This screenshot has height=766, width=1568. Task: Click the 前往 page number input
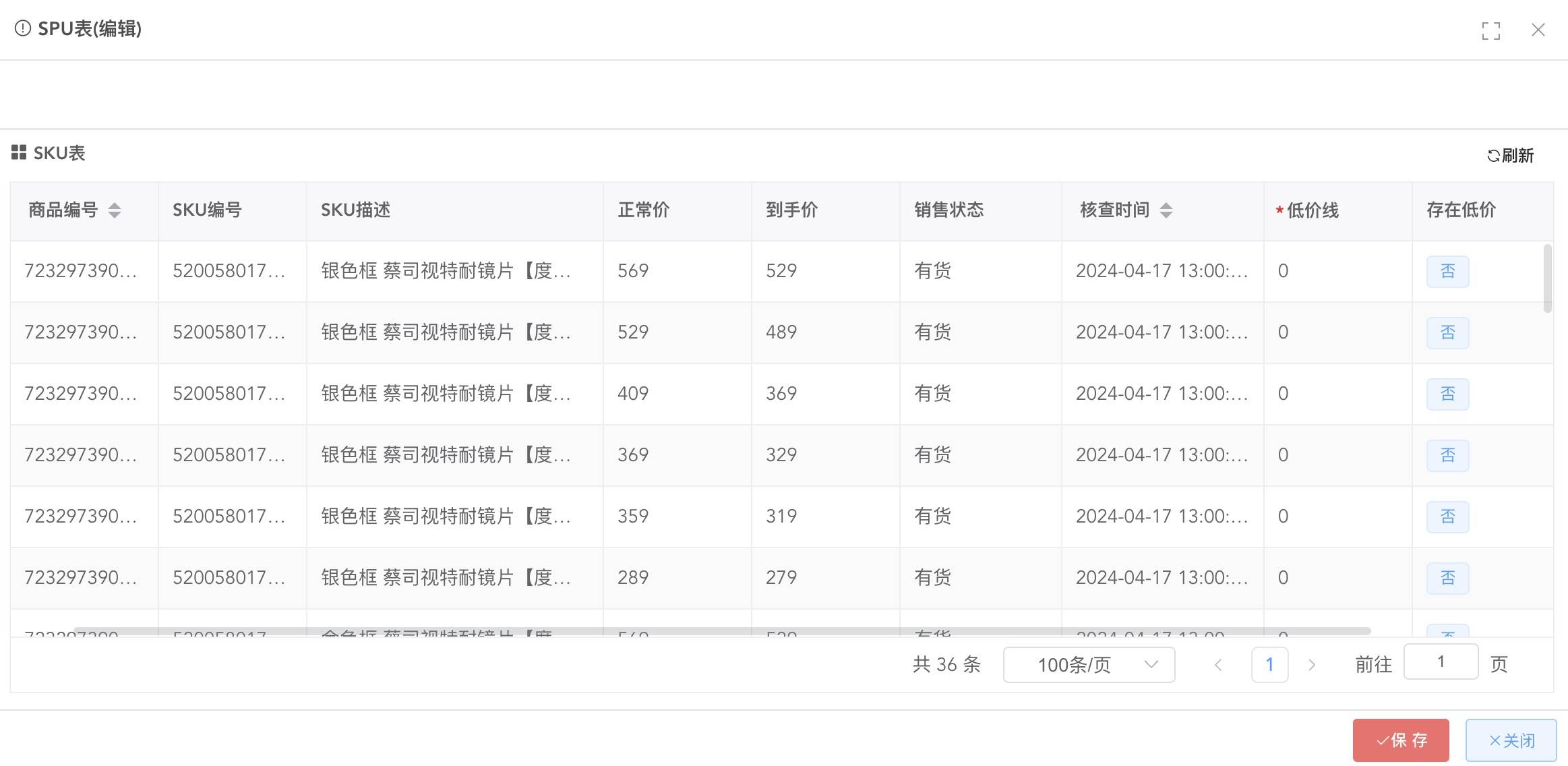pyautogui.click(x=1441, y=661)
